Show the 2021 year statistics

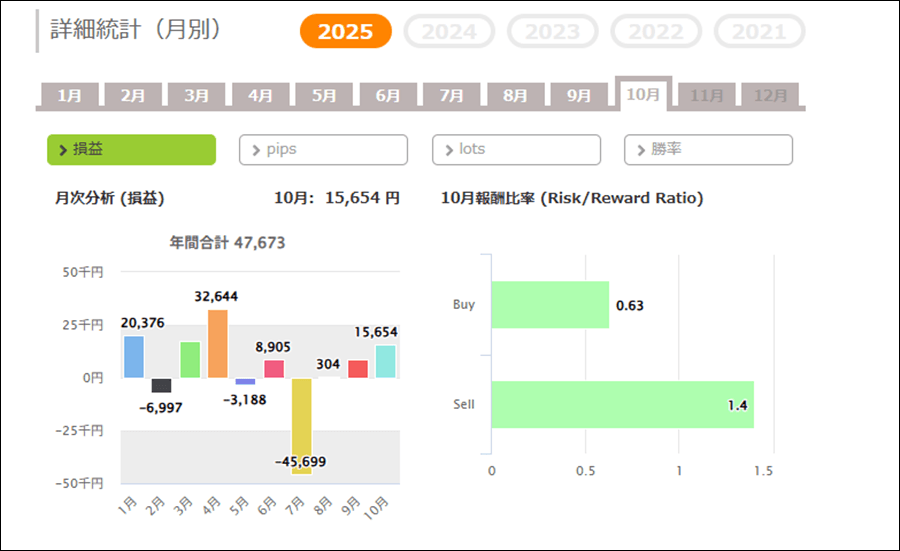pos(759,32)
